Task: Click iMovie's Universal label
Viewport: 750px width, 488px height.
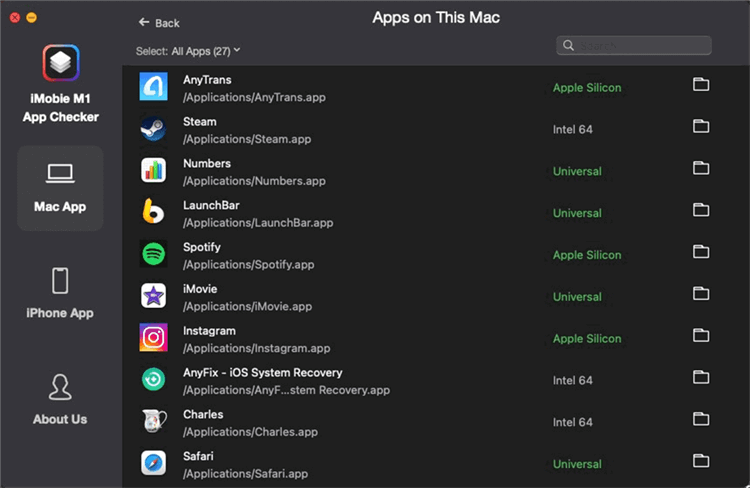Action: (577, 297)
